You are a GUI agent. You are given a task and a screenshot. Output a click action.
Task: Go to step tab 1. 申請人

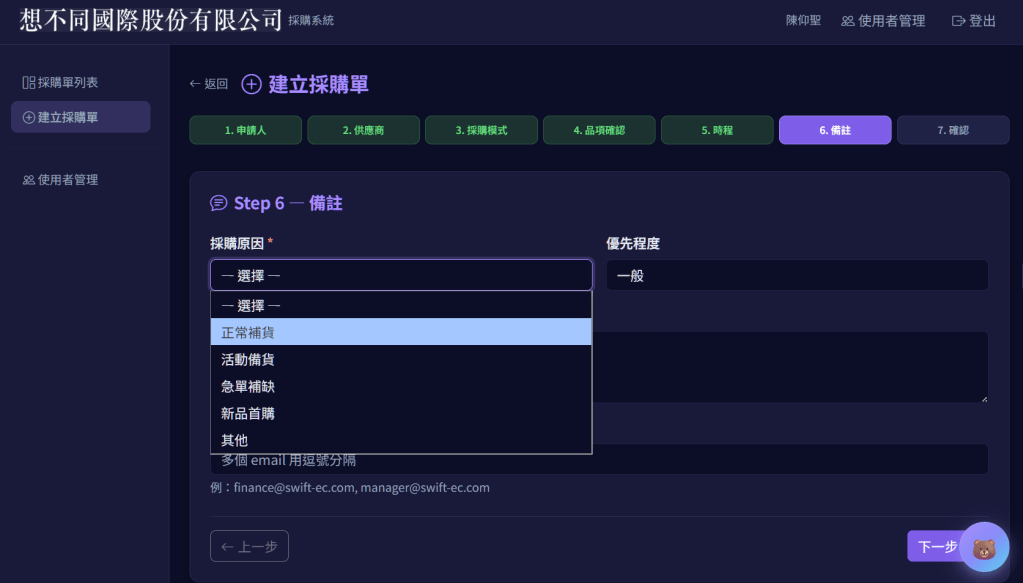tap(245, 130)
